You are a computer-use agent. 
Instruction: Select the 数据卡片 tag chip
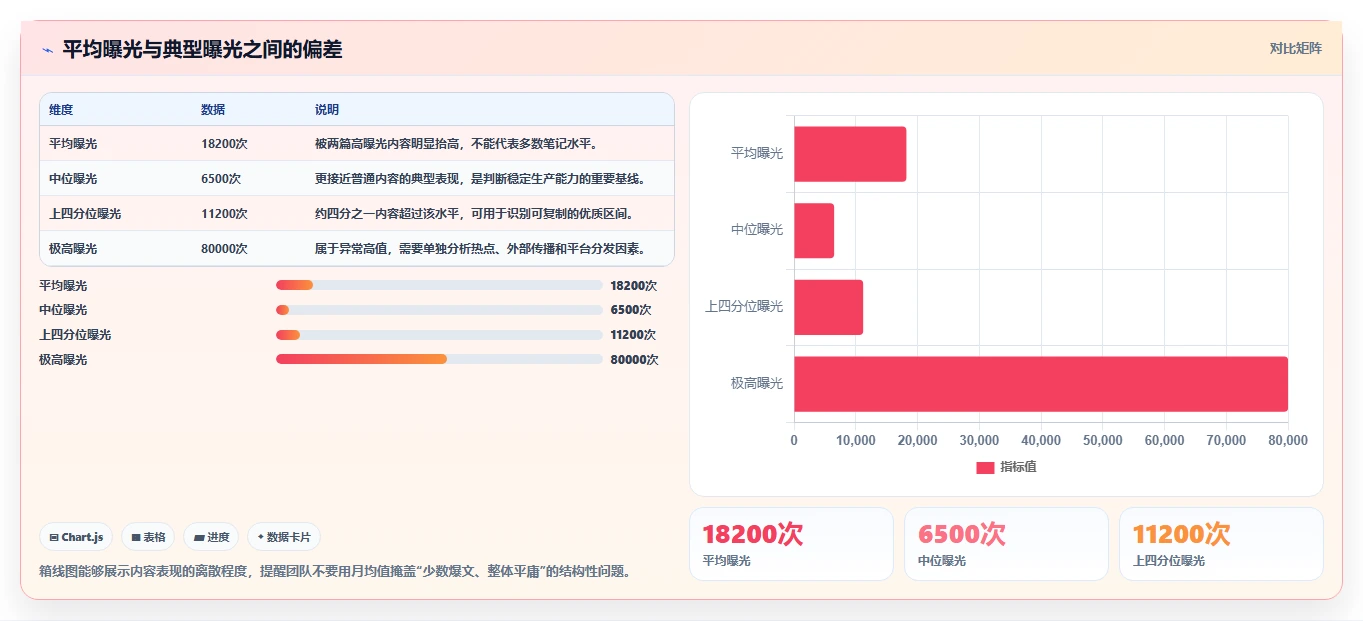click(284, 537)
